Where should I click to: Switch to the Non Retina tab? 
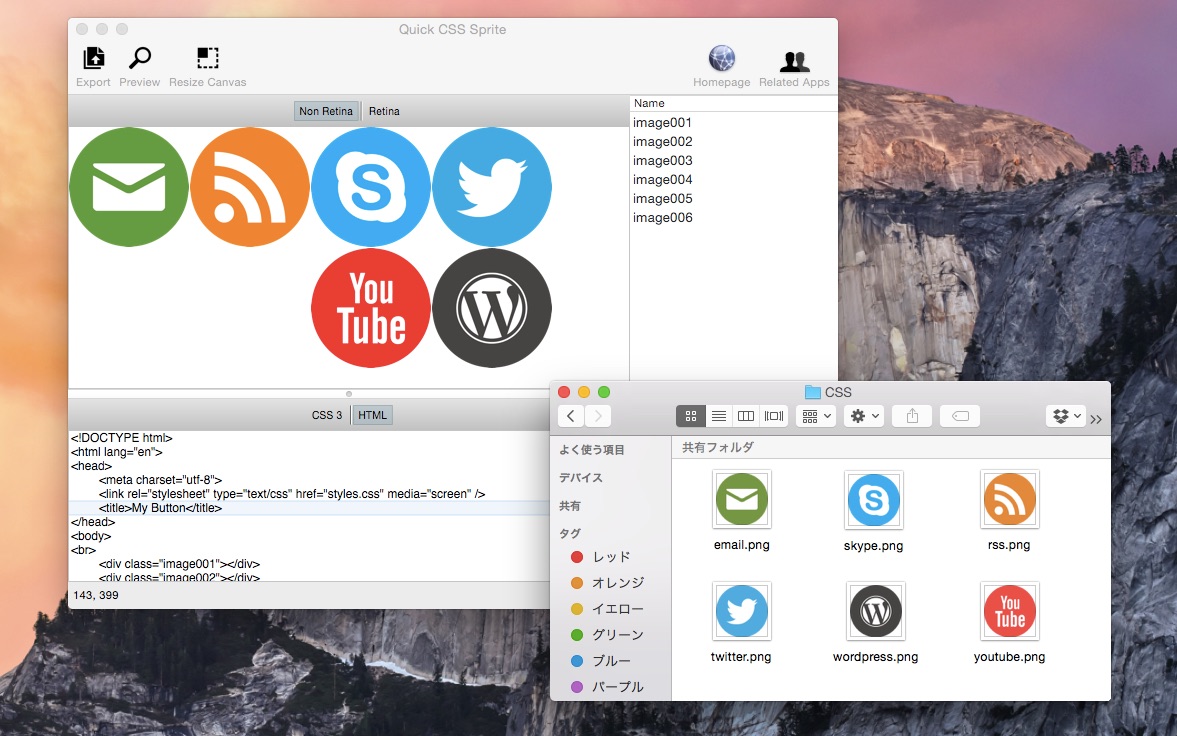click(326, 111)
